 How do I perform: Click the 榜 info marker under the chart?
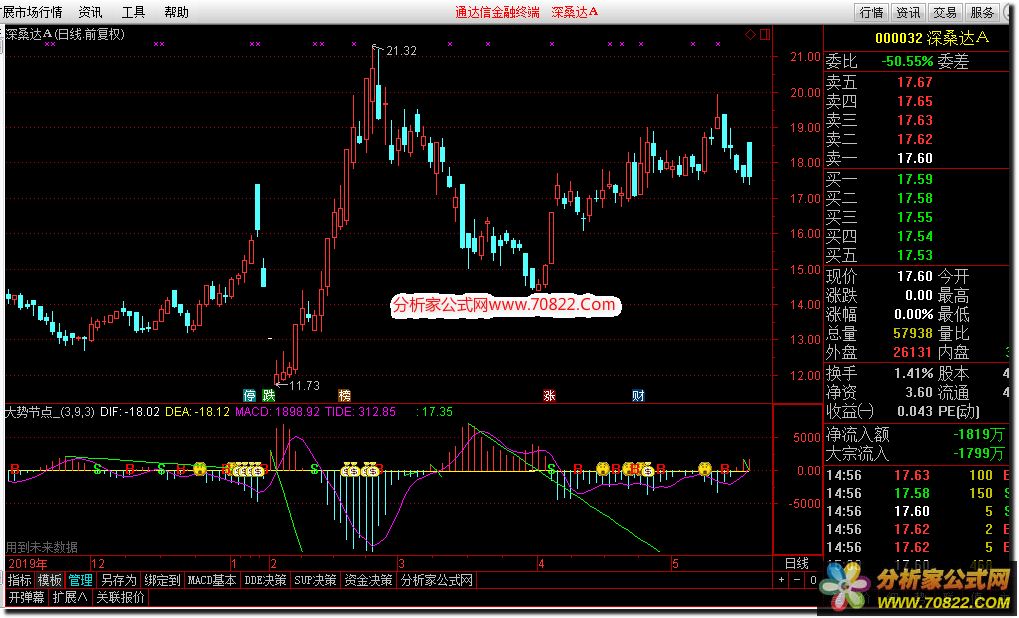click(344, 395)
